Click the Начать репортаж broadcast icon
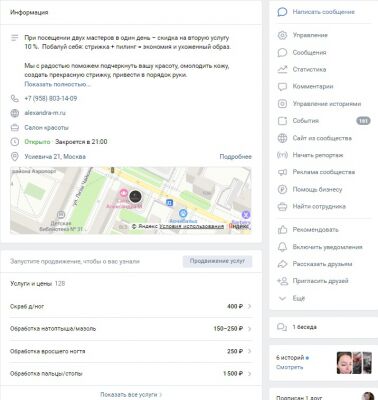The width and height of the screenshot is (378, 400). pos(282,155)
